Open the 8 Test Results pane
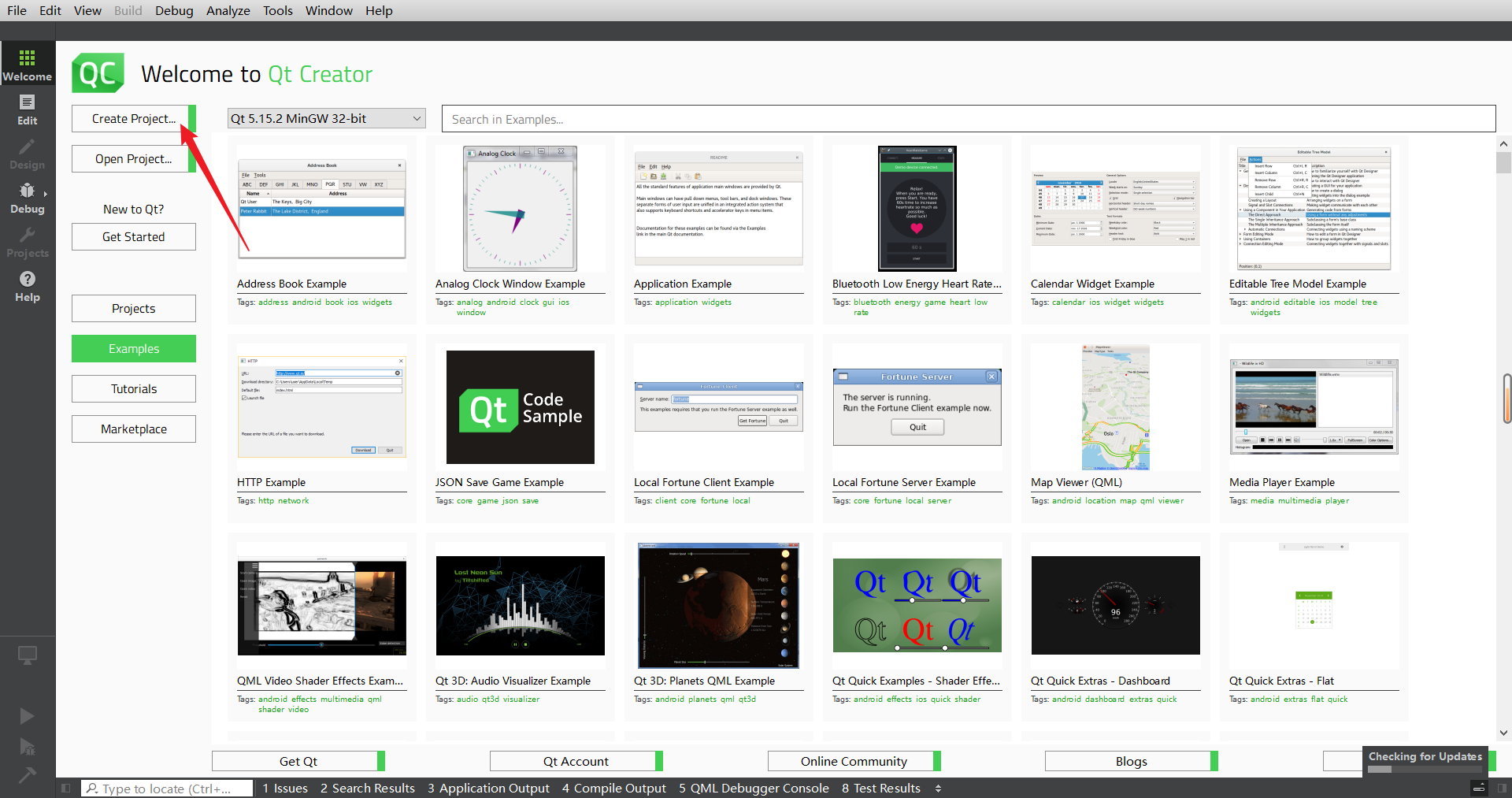 coord(881,788)
